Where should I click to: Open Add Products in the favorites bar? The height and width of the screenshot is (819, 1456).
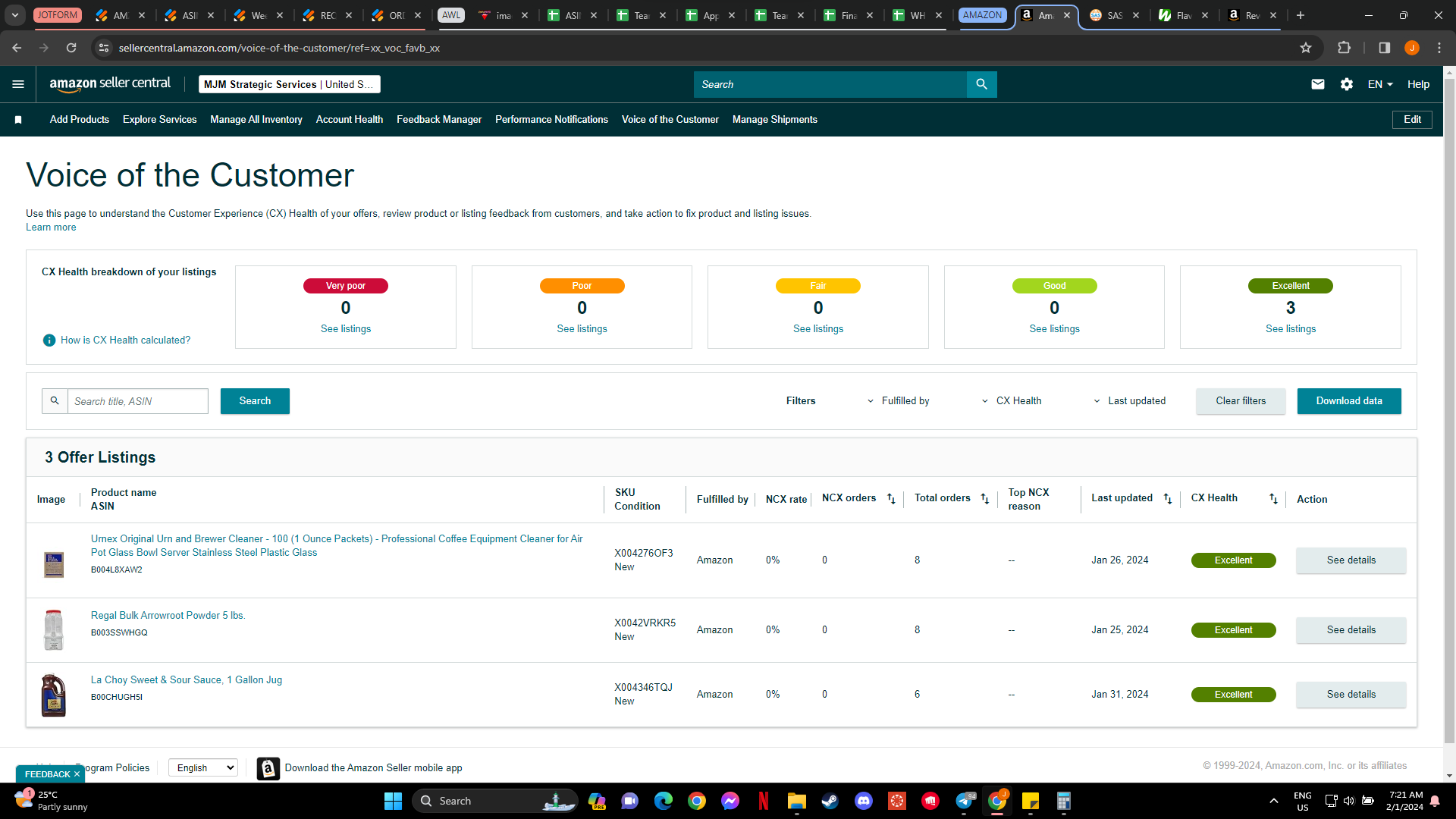(x=80, y=120)
